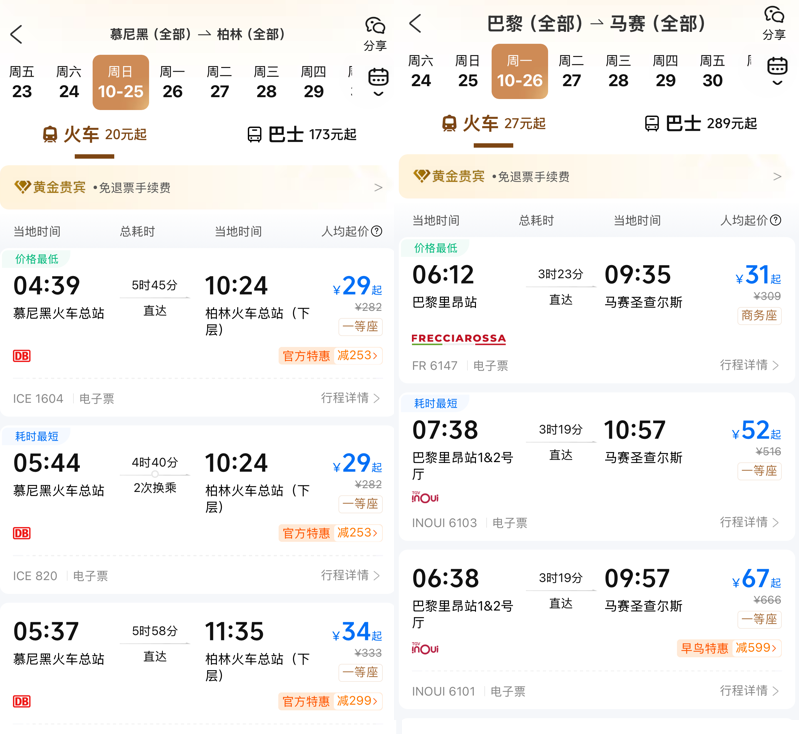Tap the inOui logo on INOUI 6103 card
This screenshot has height=734, width=799.
click(425, 497)
